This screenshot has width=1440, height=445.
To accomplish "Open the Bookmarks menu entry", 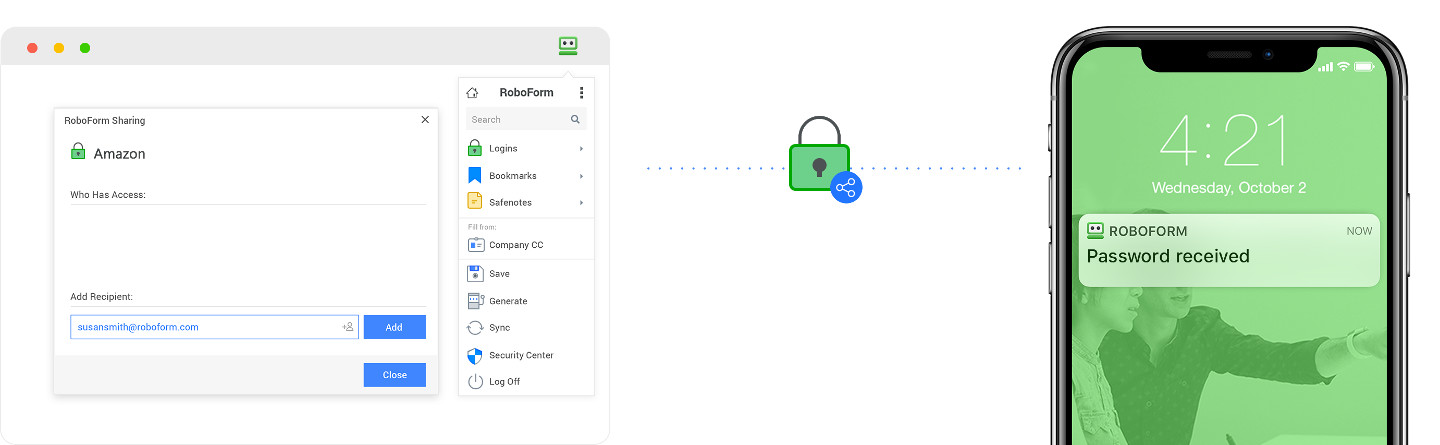I will point(526,176).
